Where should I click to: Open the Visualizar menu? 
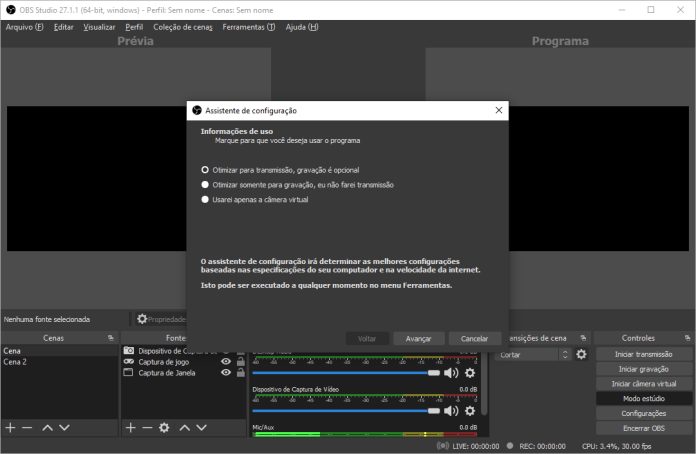tap(99, 27)
